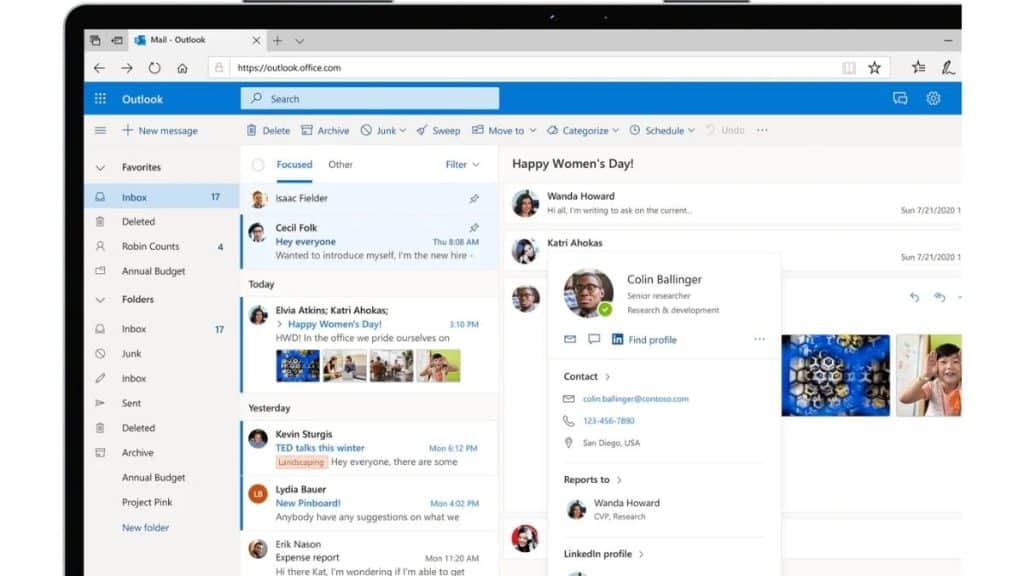Open the reading view icon in address bar
This screenshot has height=576, width=1024.
(848, 68)
